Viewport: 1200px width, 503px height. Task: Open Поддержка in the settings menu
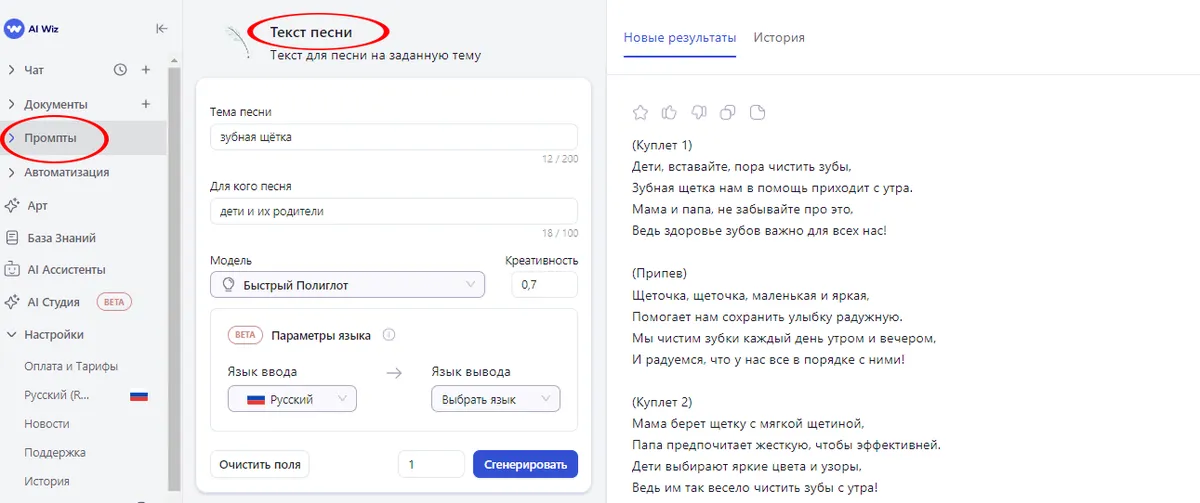coord(55,453)
